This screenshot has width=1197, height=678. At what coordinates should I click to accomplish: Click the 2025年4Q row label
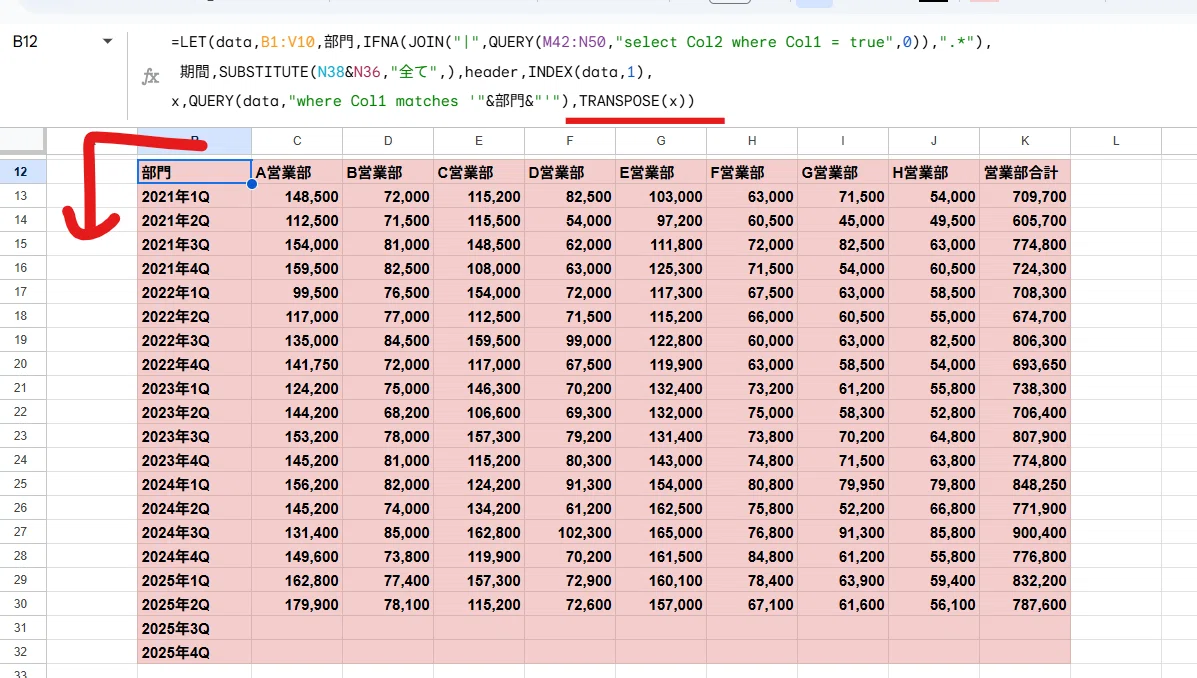[x=195, y=652]
